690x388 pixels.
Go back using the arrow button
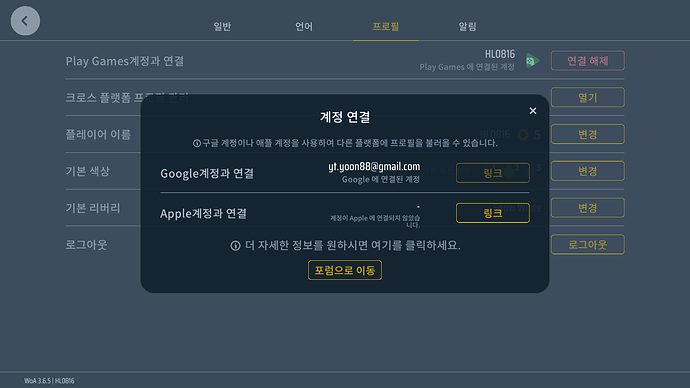point(25,21)
